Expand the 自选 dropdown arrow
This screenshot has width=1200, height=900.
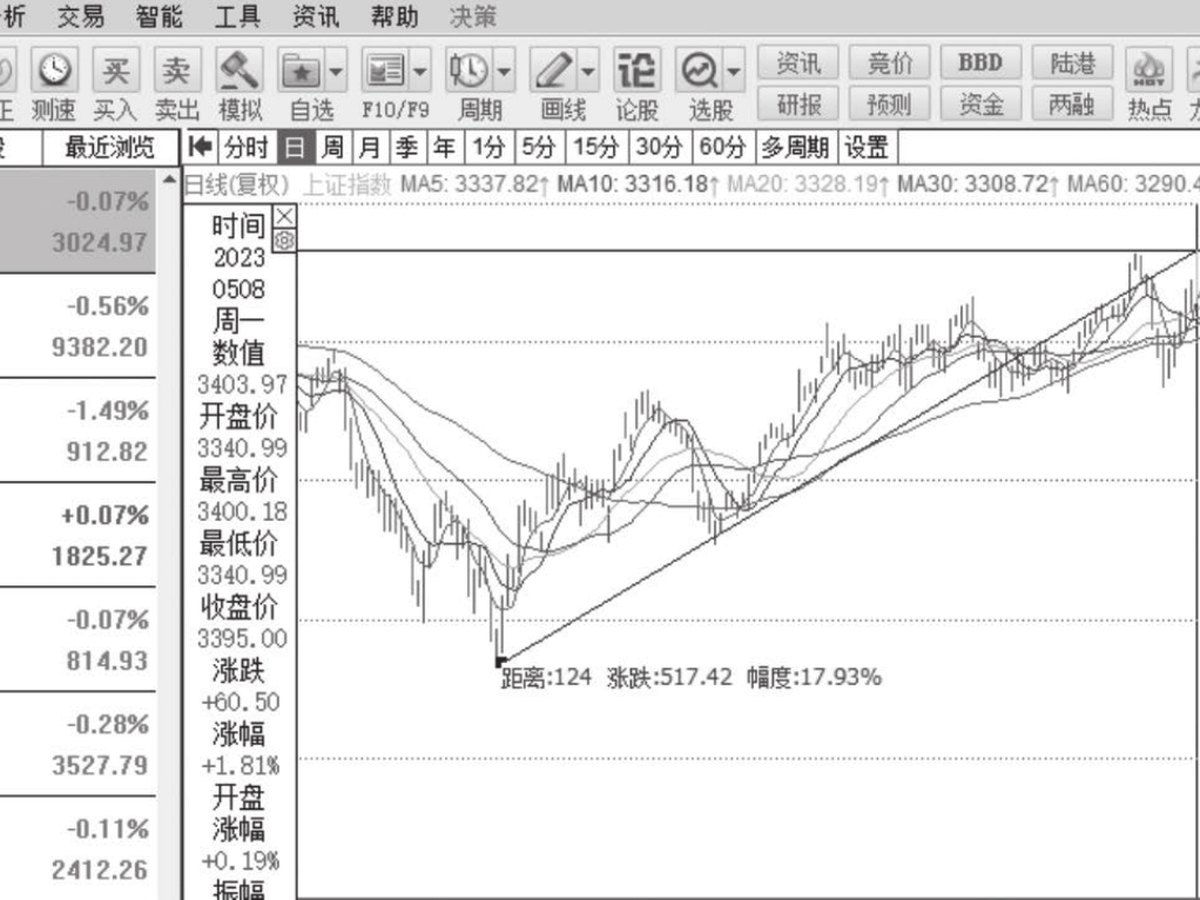click(335, 72)
